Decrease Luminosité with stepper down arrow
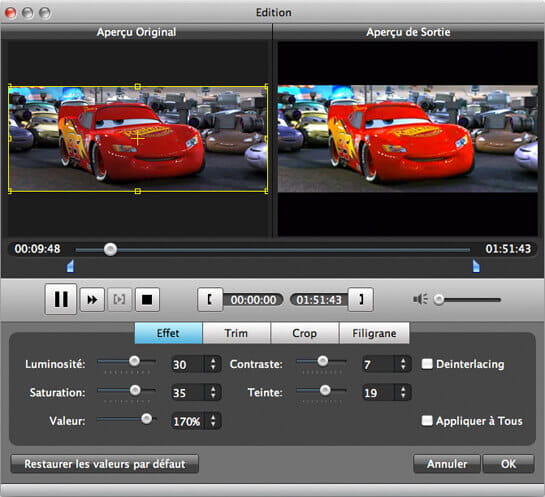545x497 pixels. coord(213,368)
